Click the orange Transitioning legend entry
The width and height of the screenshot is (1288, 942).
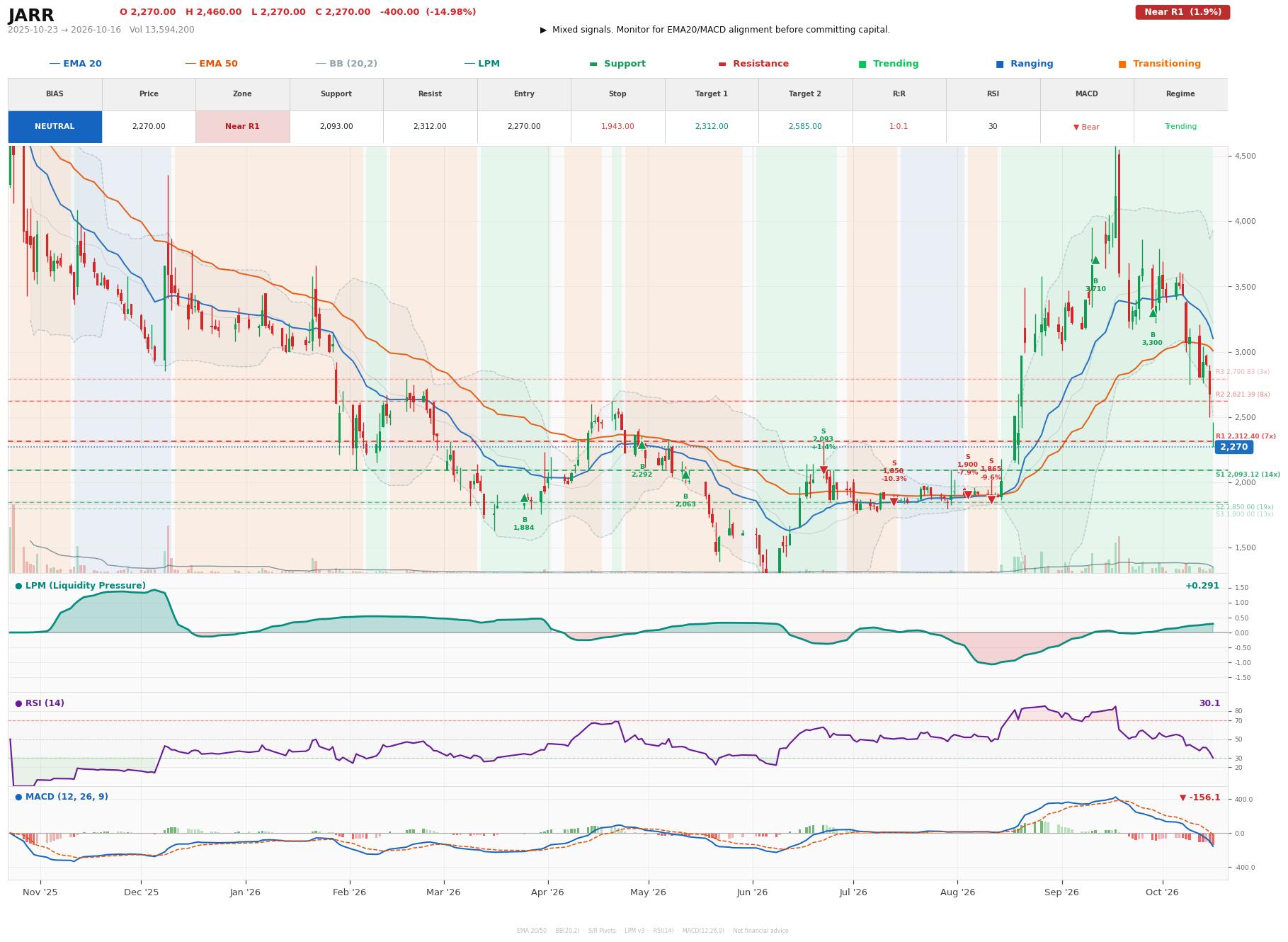(1159, 64)
